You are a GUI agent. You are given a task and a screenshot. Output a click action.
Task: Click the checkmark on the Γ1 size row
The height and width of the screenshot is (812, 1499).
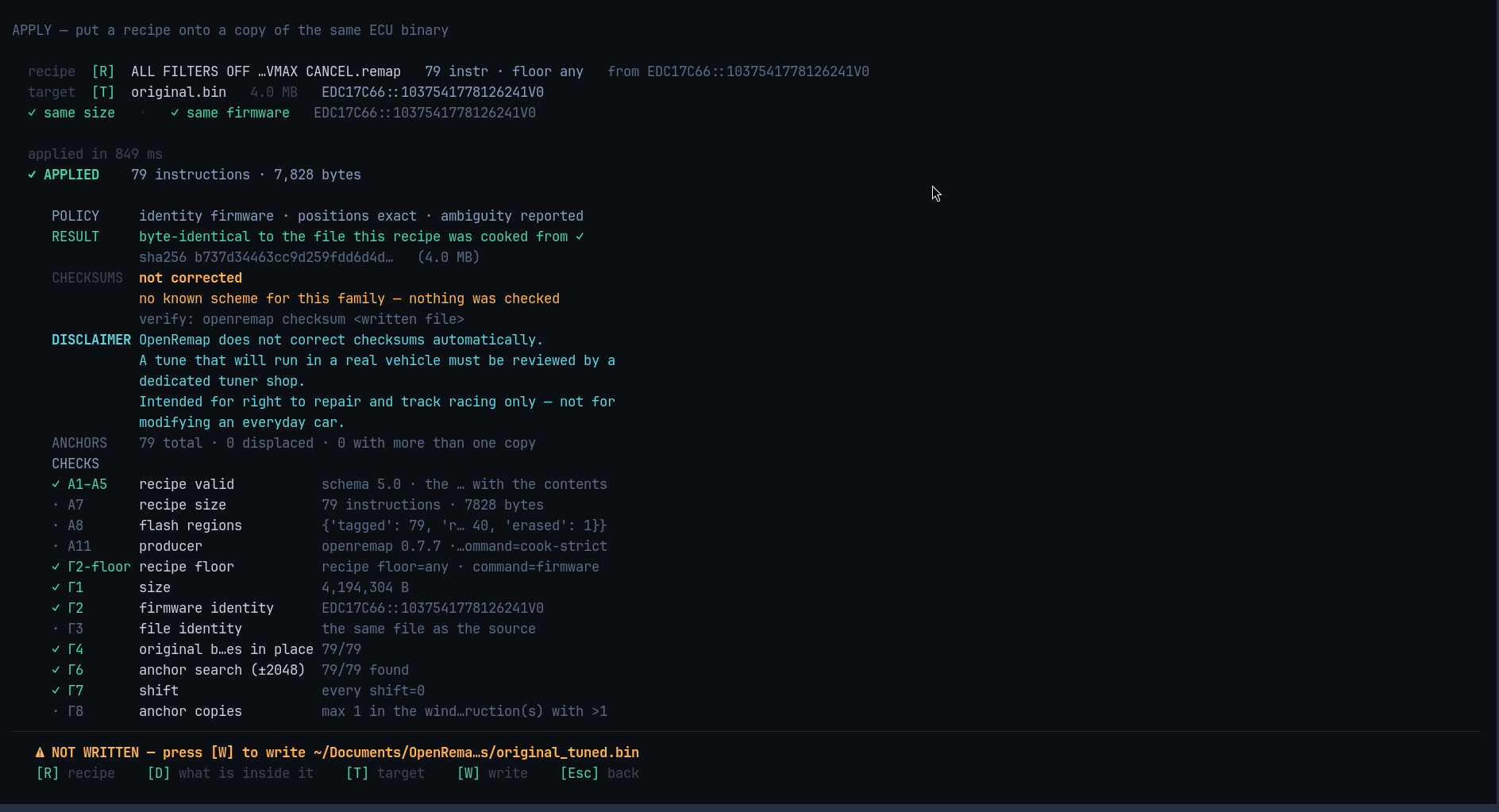point(56,587)
